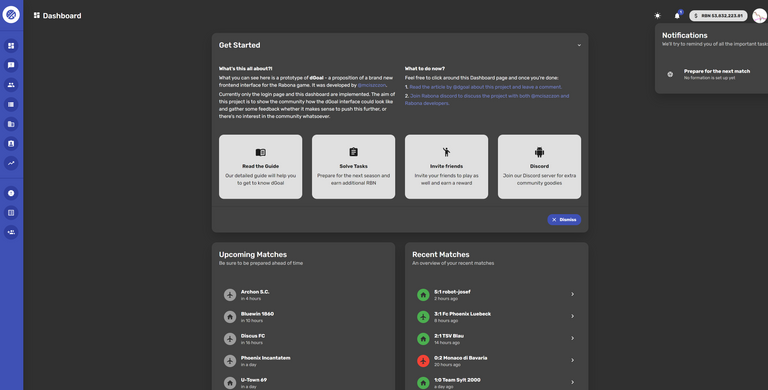
Task: Open the building club icon in the sidebar
Action: [x=11, y=124]
